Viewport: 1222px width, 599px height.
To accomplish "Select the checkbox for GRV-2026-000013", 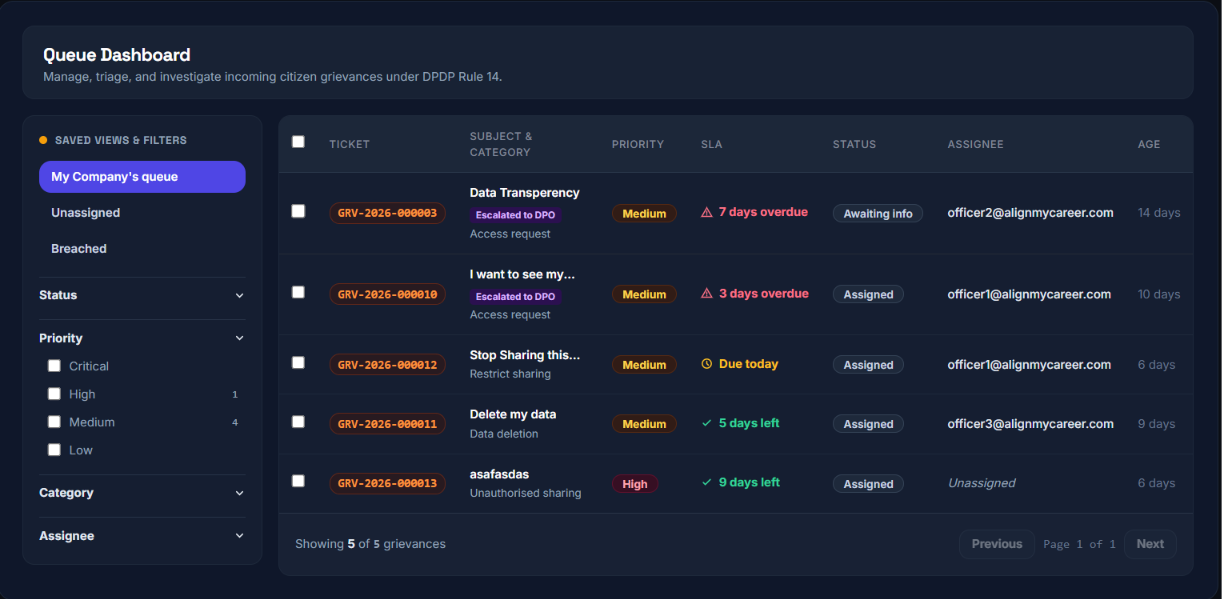I will coord(298,481).
